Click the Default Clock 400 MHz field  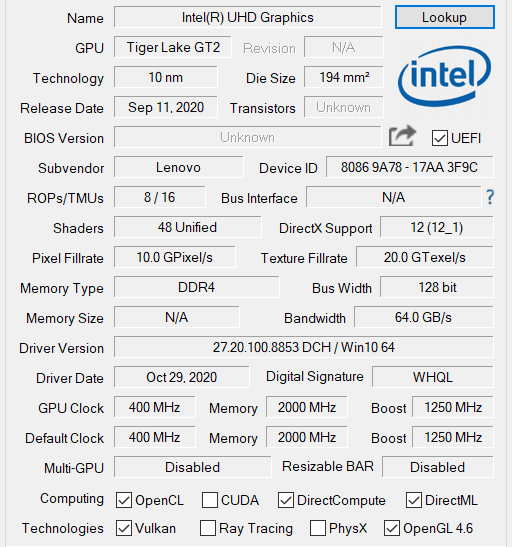tap(155, 437)
